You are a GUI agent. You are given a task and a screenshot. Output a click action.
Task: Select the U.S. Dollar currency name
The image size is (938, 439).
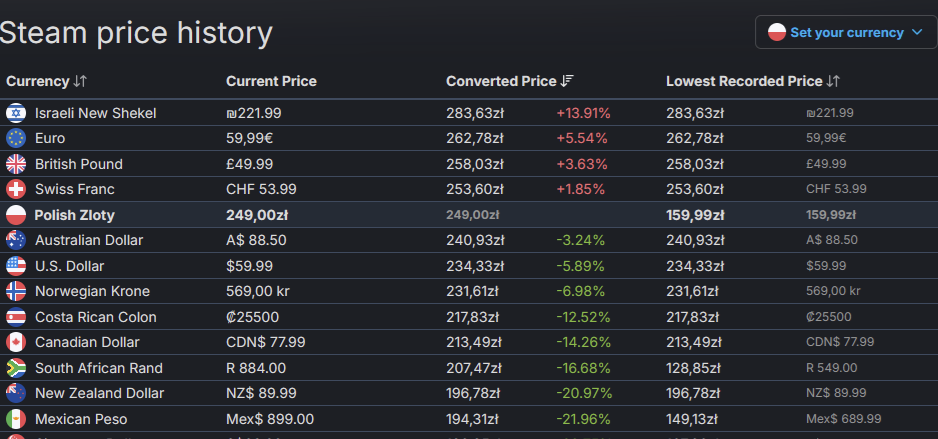point(69,266)
